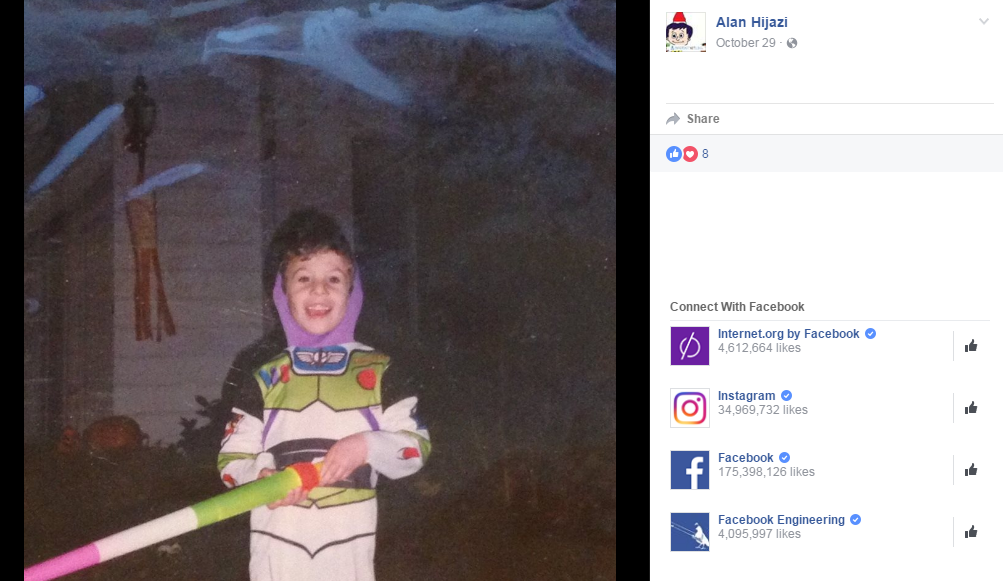Click the Facebook Engineering logo icon

[x=690, y=532]
